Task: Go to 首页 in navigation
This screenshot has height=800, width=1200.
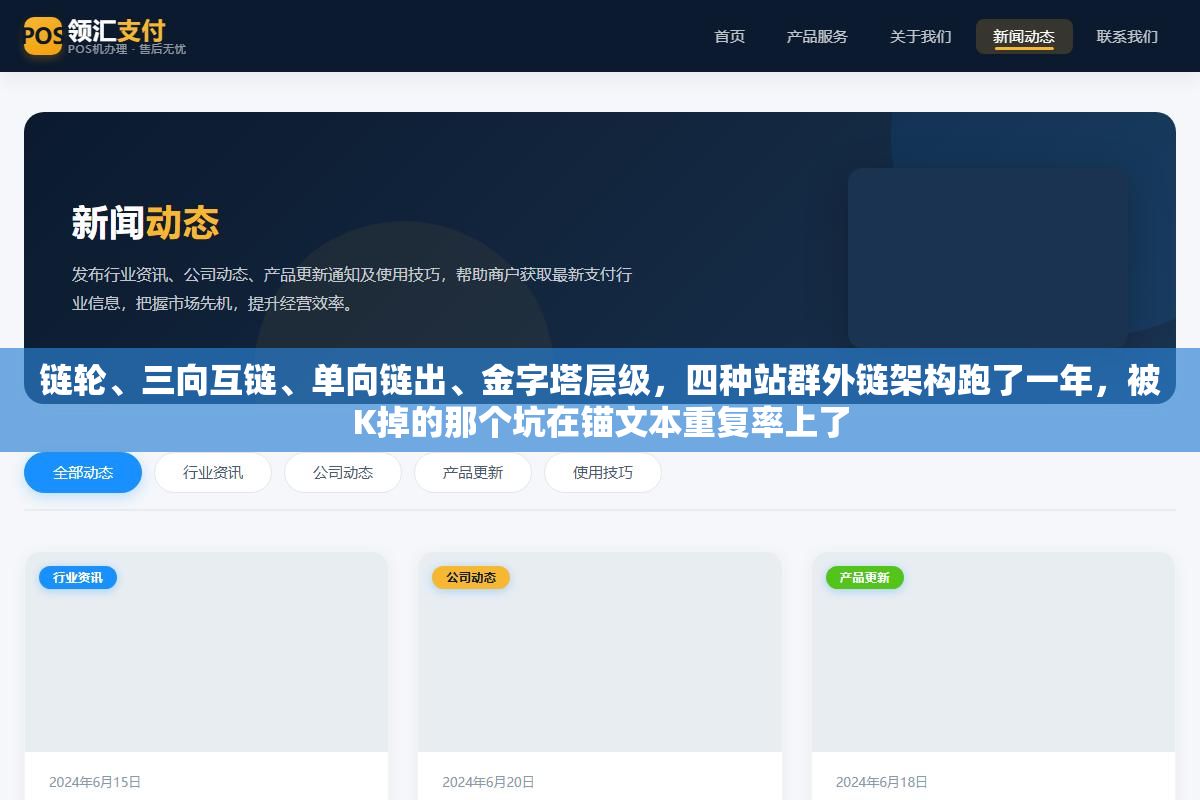Action: pos(729,36)
